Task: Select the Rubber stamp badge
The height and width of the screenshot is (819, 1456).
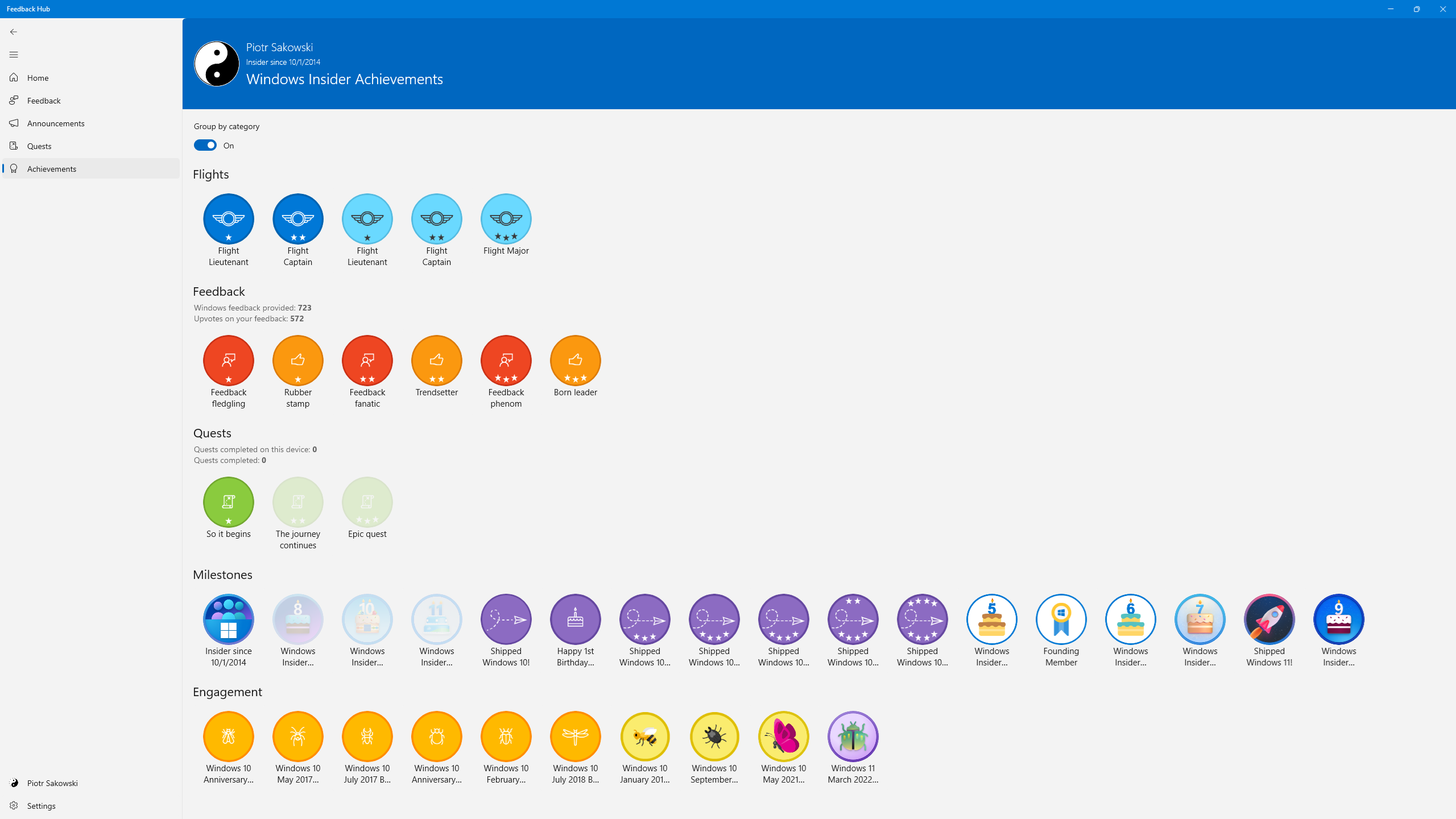Action: (297, 361)
